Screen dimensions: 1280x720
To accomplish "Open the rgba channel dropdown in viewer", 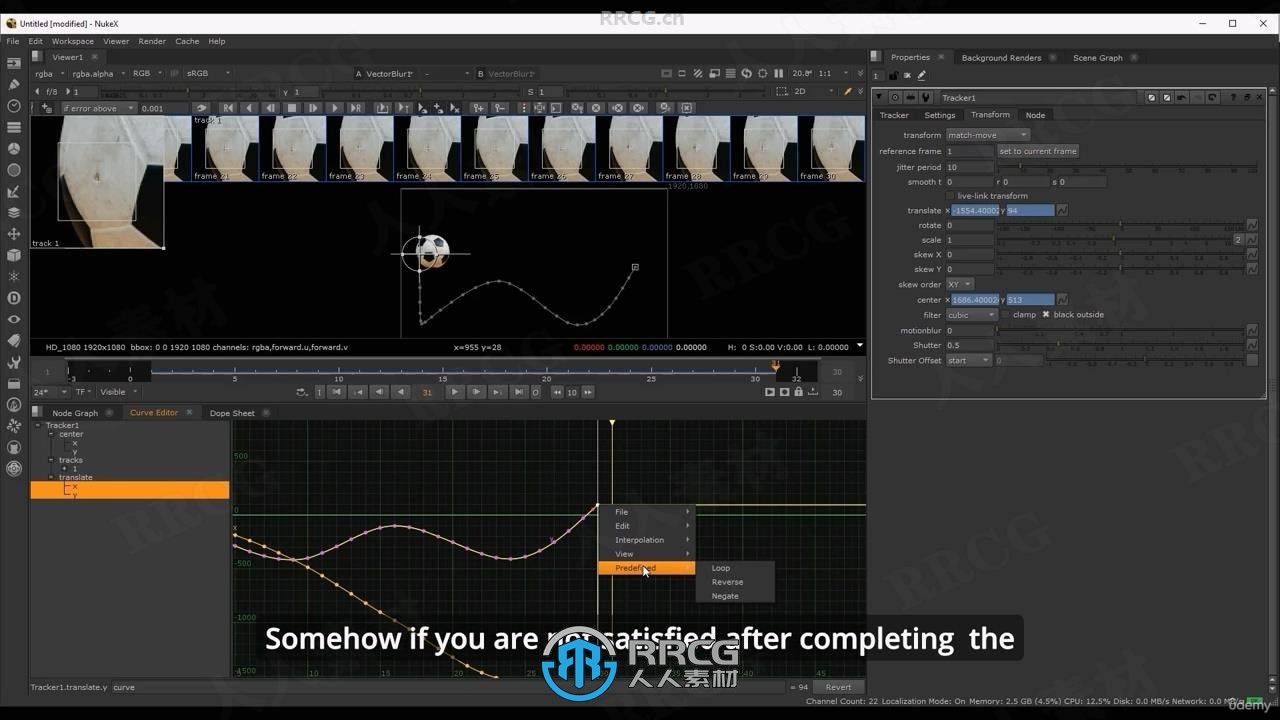I will coord(48,73).
